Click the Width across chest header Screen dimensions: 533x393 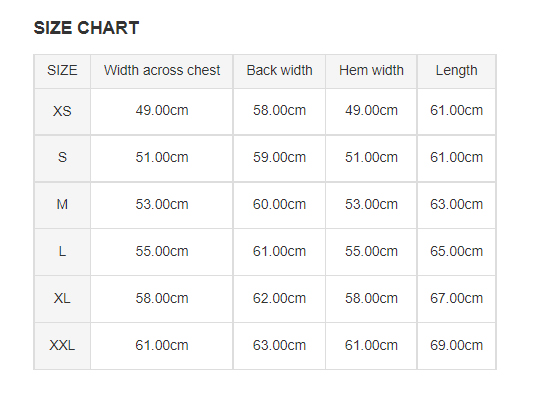tap(162, 71)
